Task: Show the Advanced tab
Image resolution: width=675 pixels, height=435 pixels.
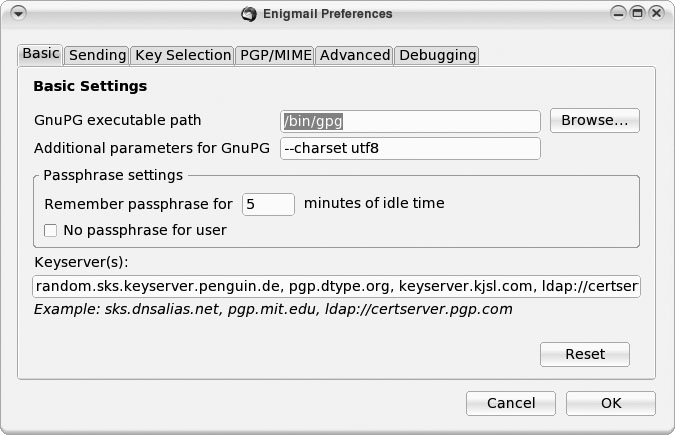Action: 355,55
